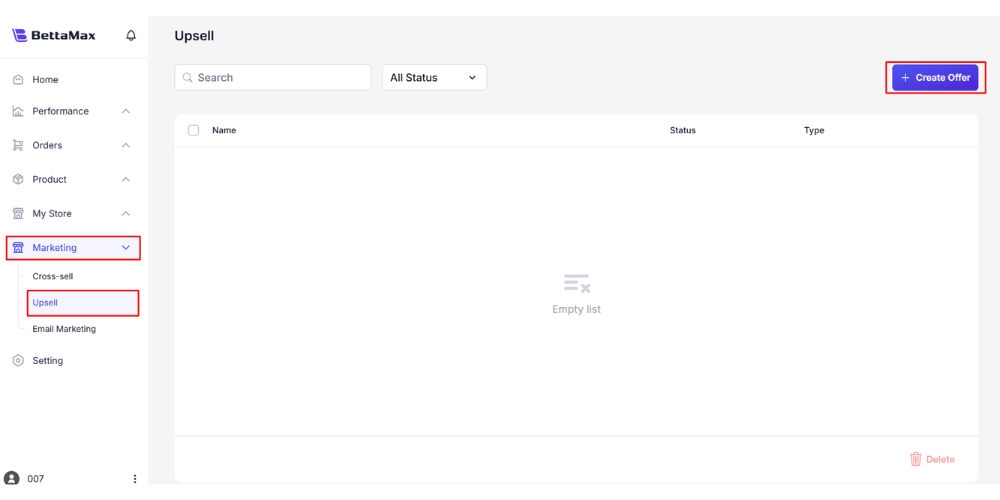1000x500 pixels.
Task: Open Email Marketing submenu item
Action: pos(64,329)
